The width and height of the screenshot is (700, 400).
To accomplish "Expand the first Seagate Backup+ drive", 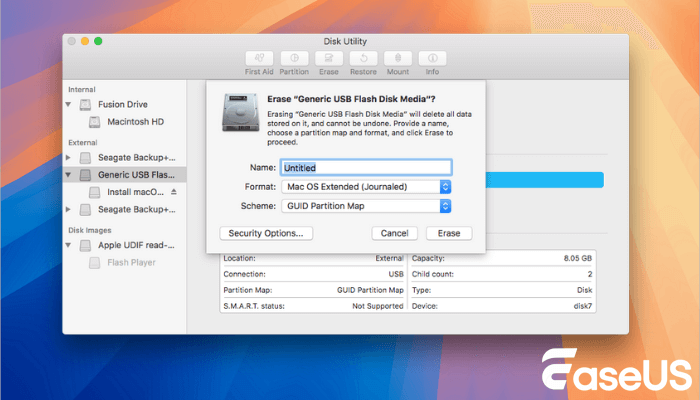I will pos(69,157).
